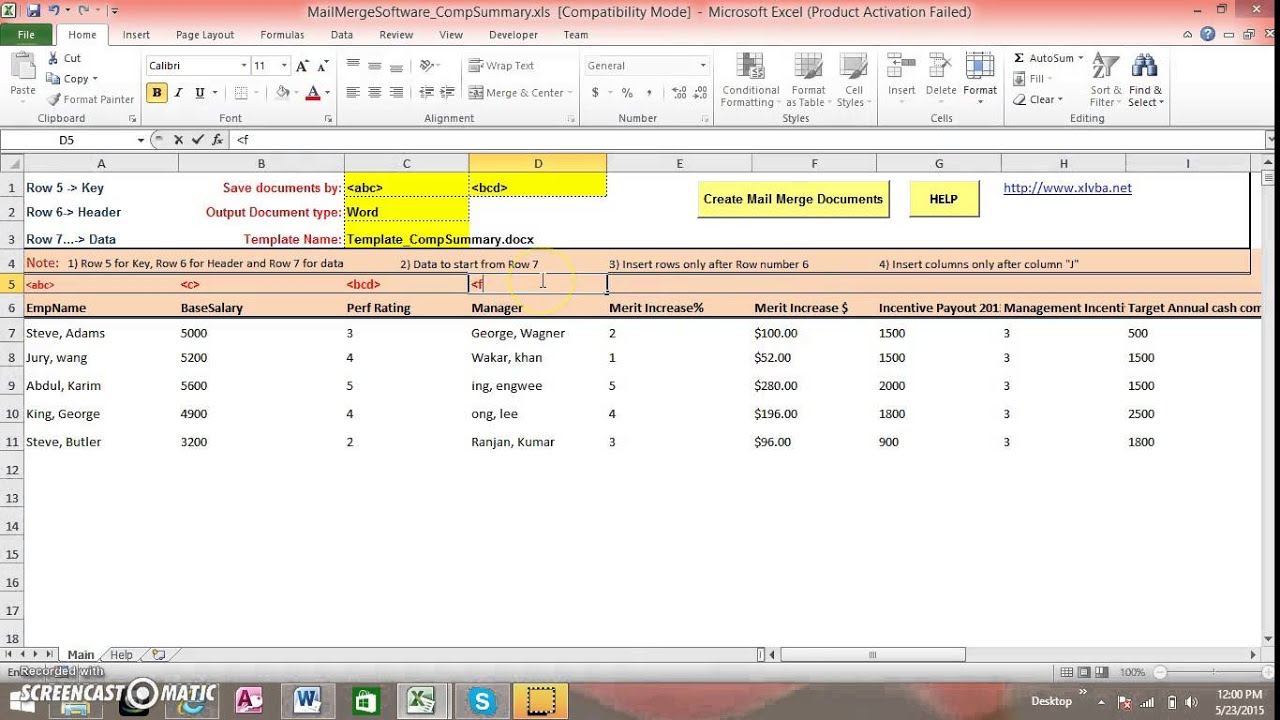Click the Accounting Number Format dollar icon
This screenshot has height=720, width=1280.
click(x=596, y=93)
